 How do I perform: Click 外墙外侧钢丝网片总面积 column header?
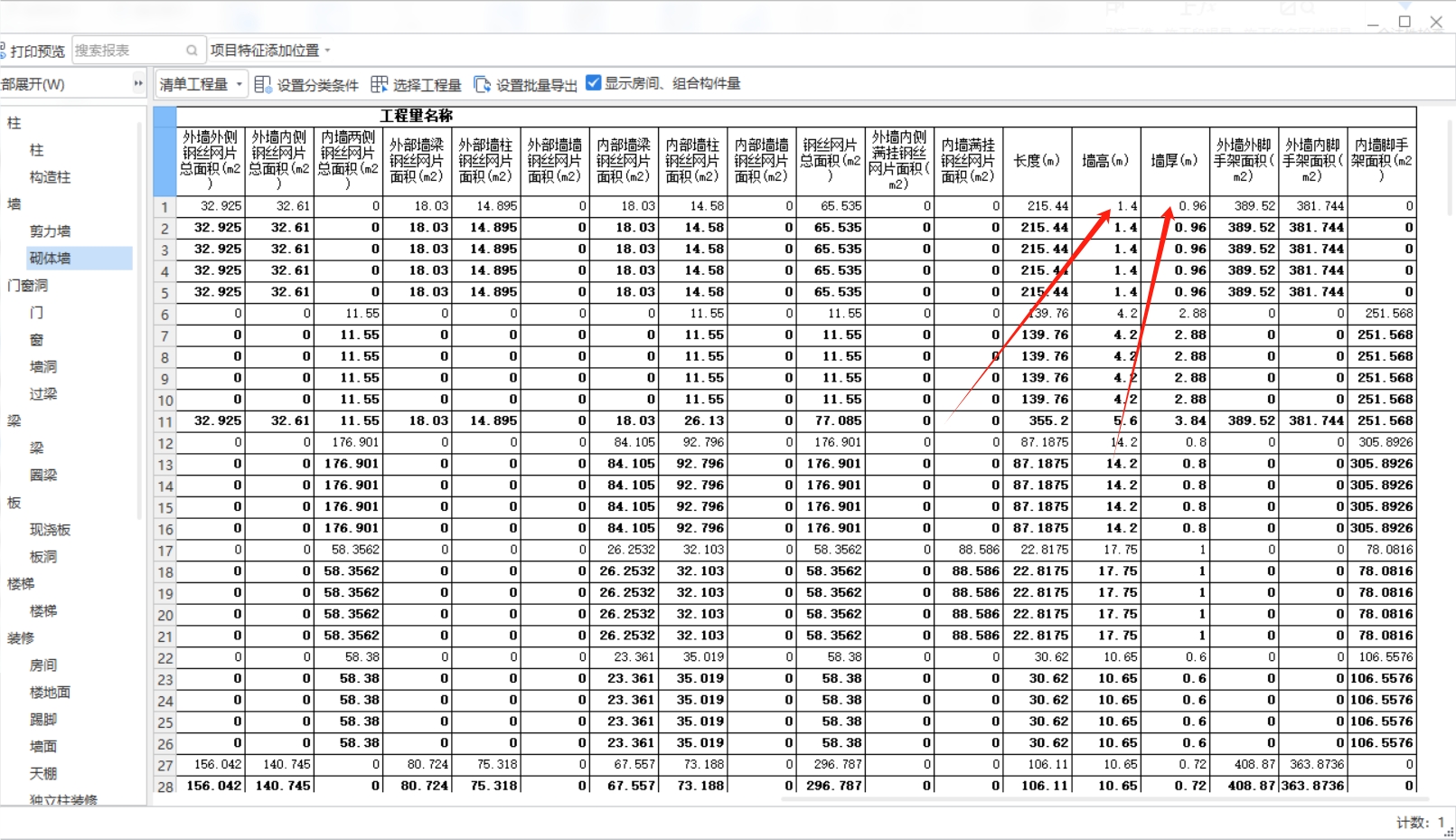point(211,160)
